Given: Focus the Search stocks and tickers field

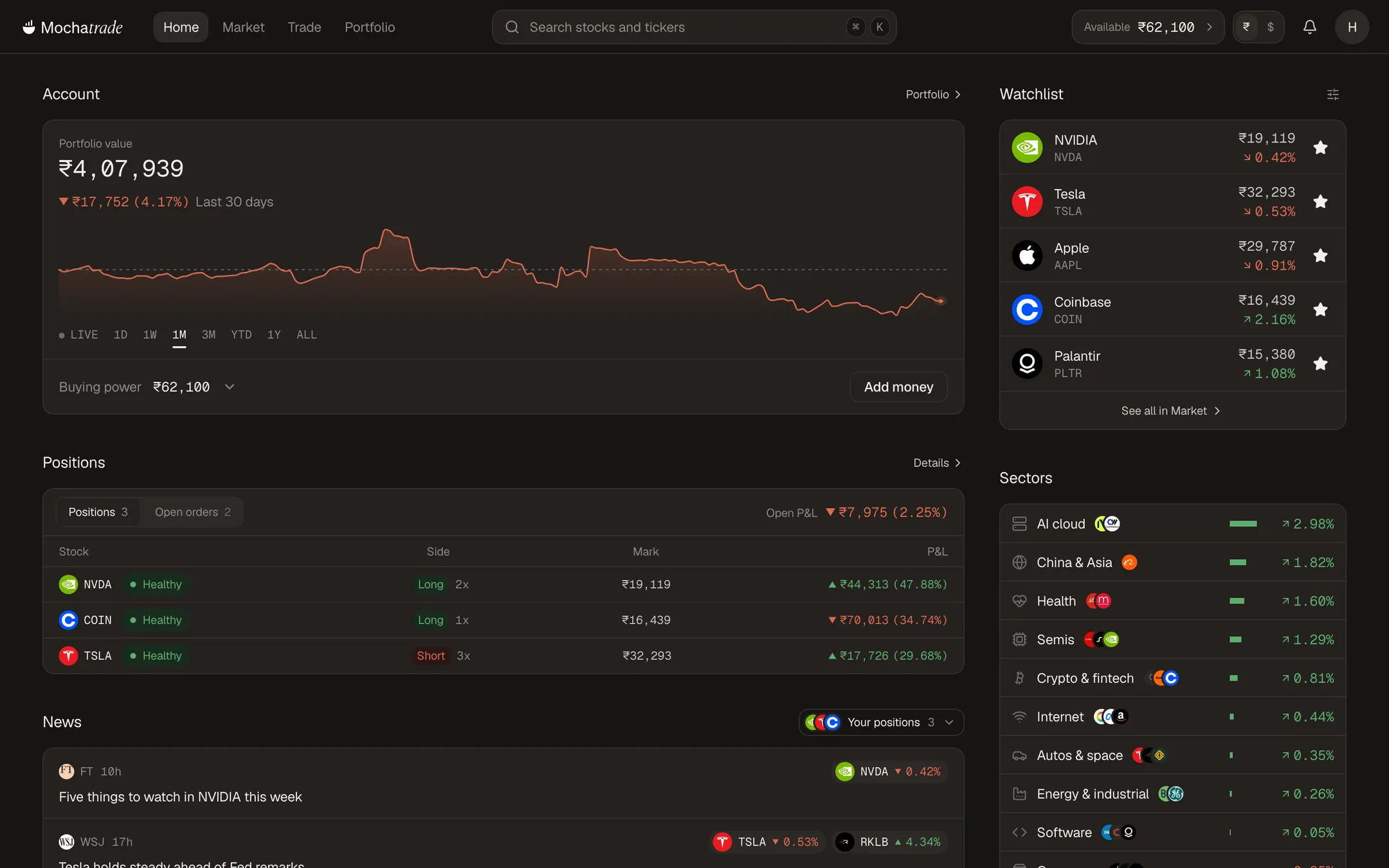Looking at the screenshot, I should pos(694,27).
